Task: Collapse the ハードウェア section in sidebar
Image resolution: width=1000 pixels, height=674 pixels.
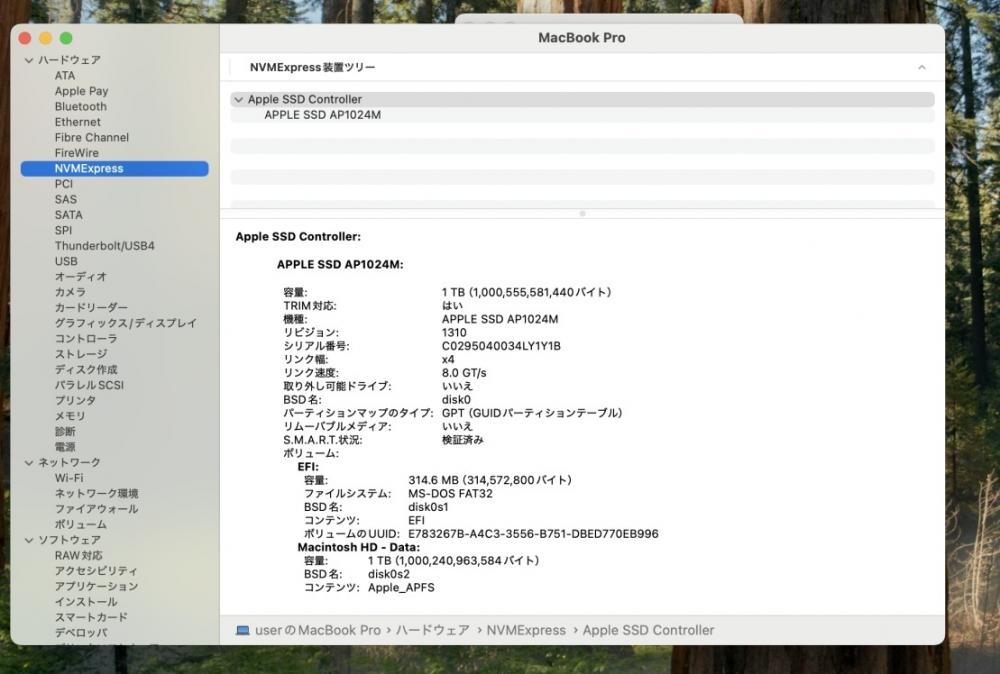Action: 29,60
